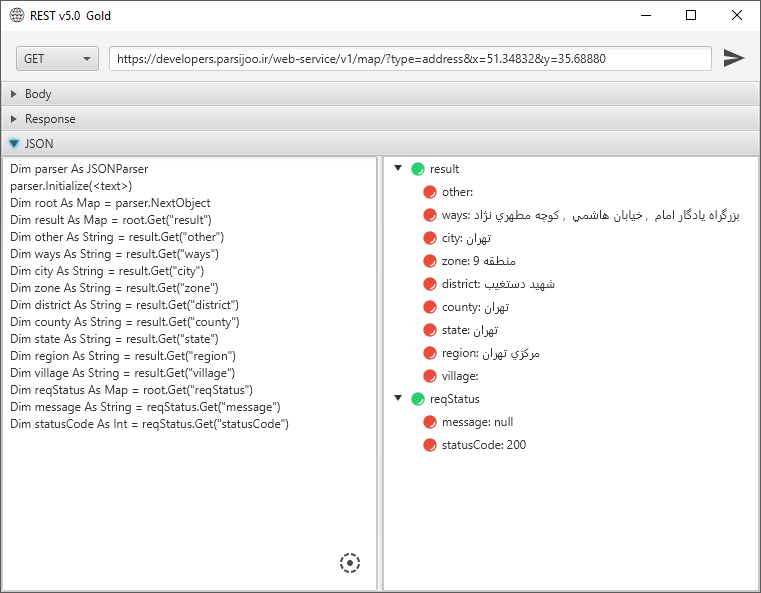The image size is (761, 593).
Task: Collapse the result tree node
Action: click(398, 169)
